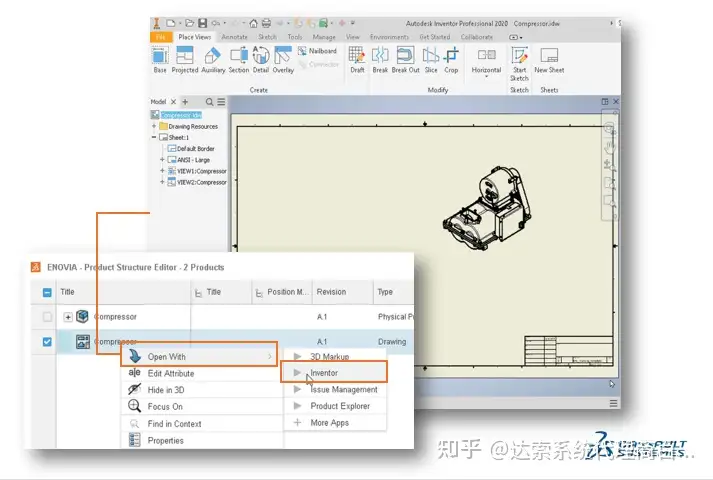713x480 pixels.
Task: Select the Slice tool
Action: pyautogui.click(x=431, y=60)
